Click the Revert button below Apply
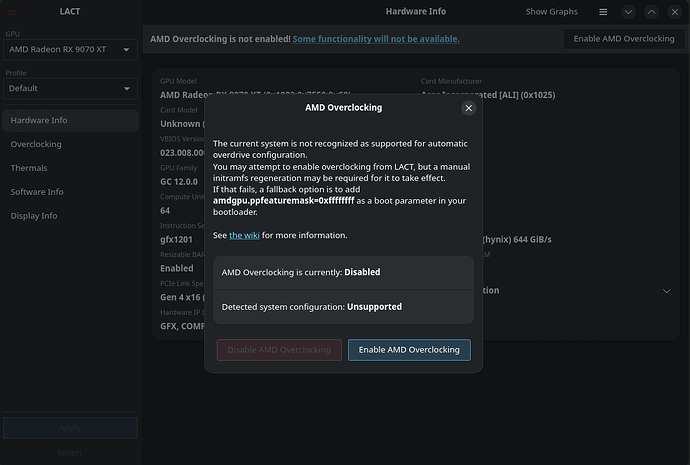The height and width of the screenshot is (465, 690). click(70, 453)
